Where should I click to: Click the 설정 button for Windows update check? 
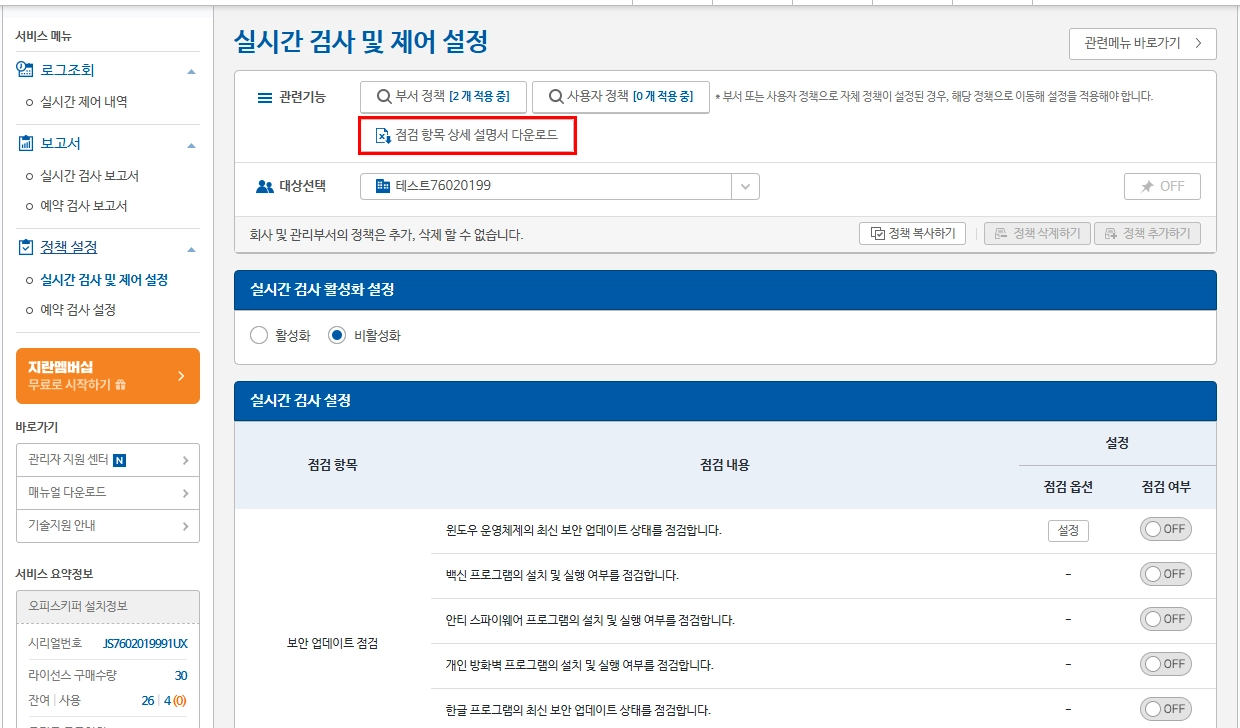1068,530
